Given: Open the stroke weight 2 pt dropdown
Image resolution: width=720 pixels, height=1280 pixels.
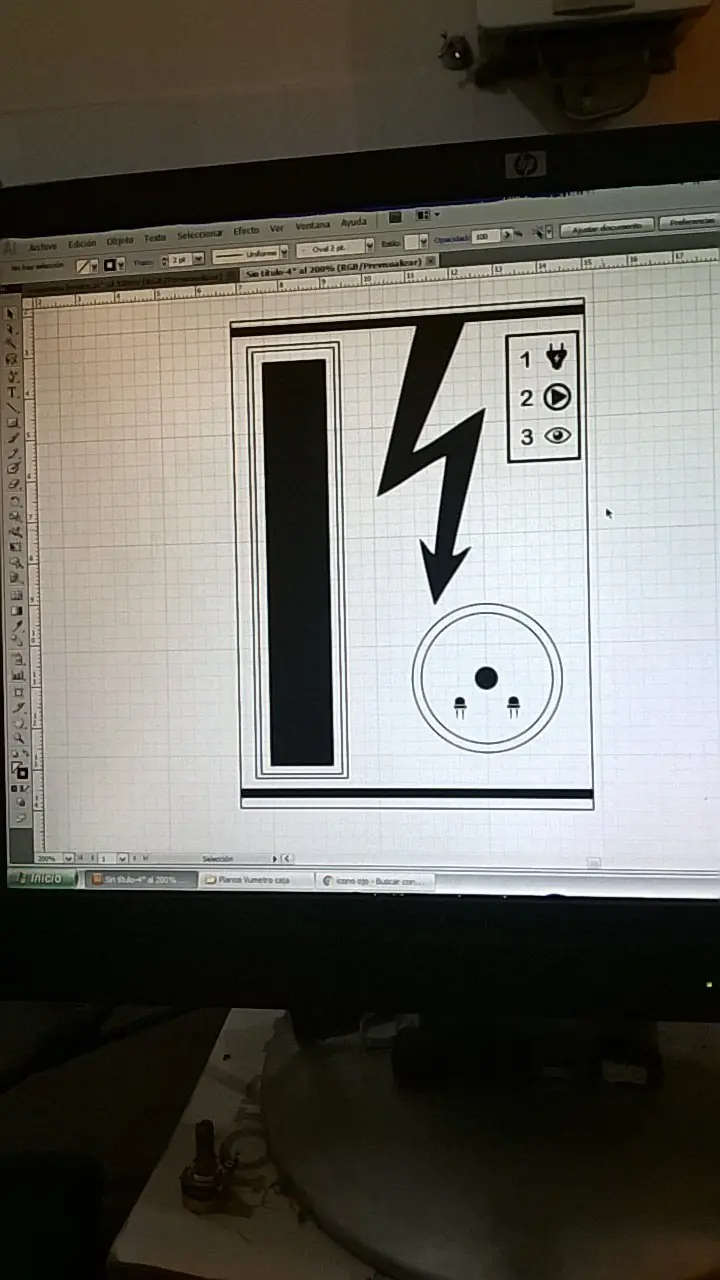Looking at the screenshot, I should pos(197,259).
